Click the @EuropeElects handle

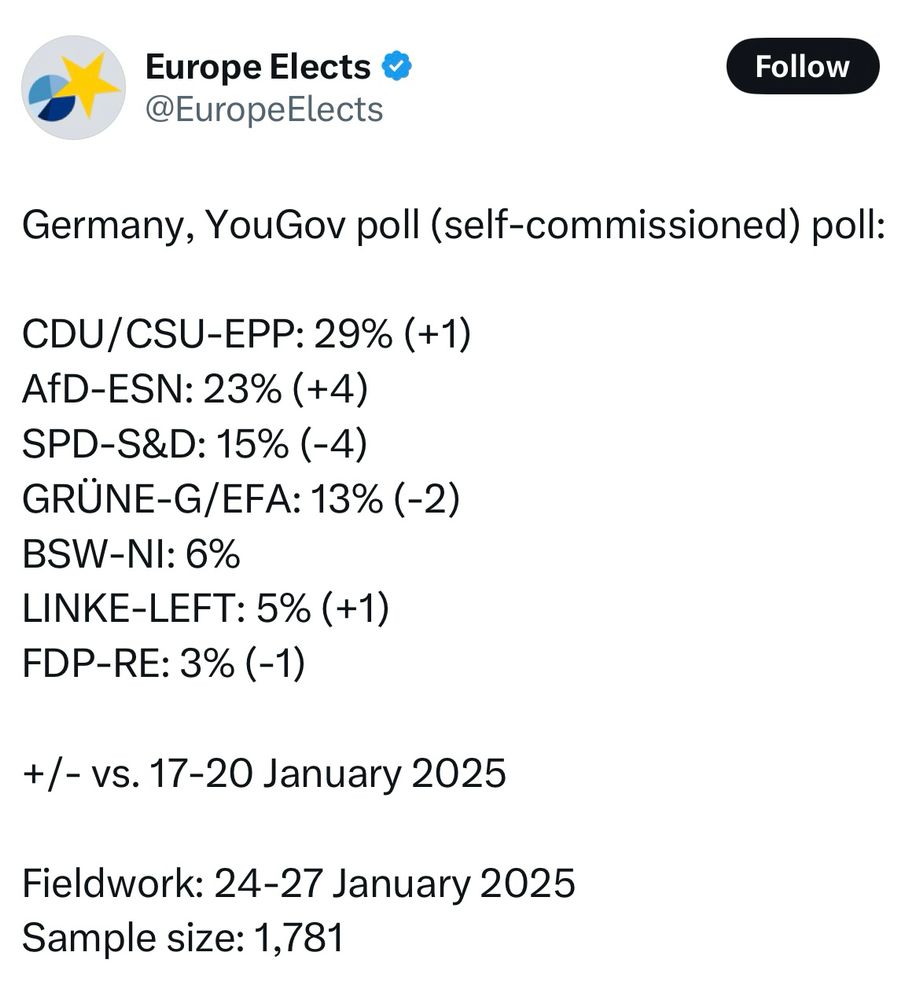pyautogui.click(x=264, y=110)
